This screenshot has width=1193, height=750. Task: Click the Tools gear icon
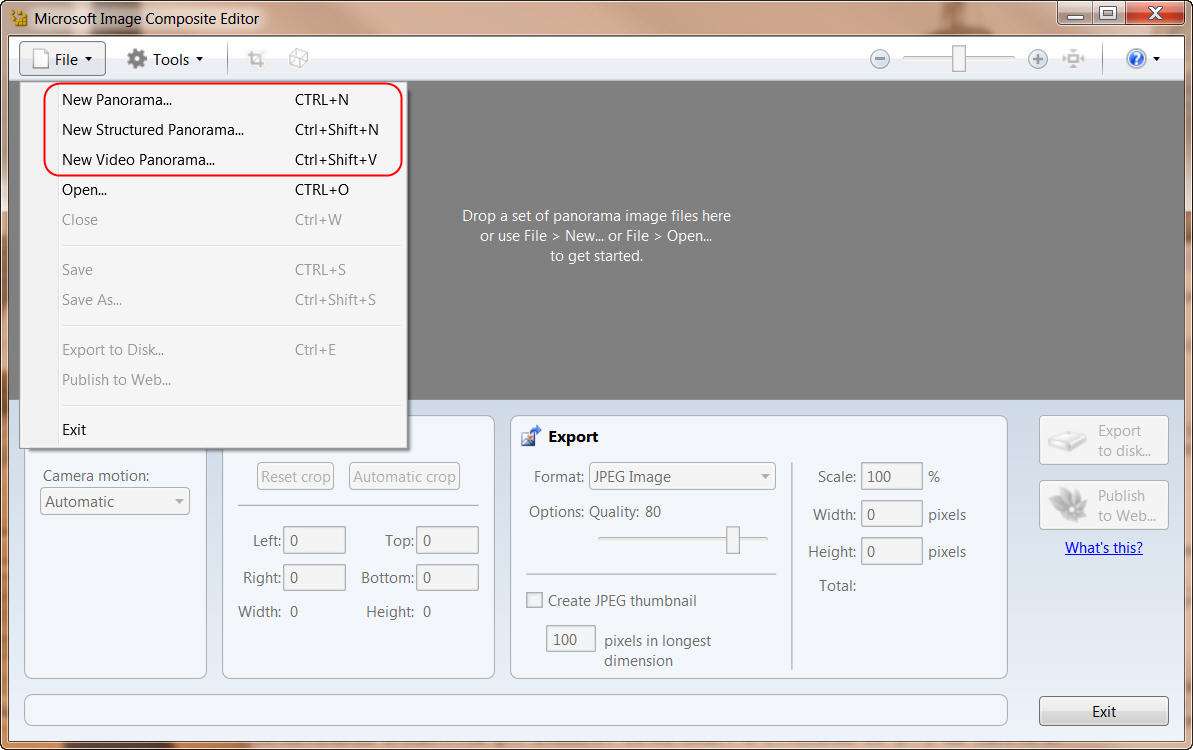coord(137,60)
